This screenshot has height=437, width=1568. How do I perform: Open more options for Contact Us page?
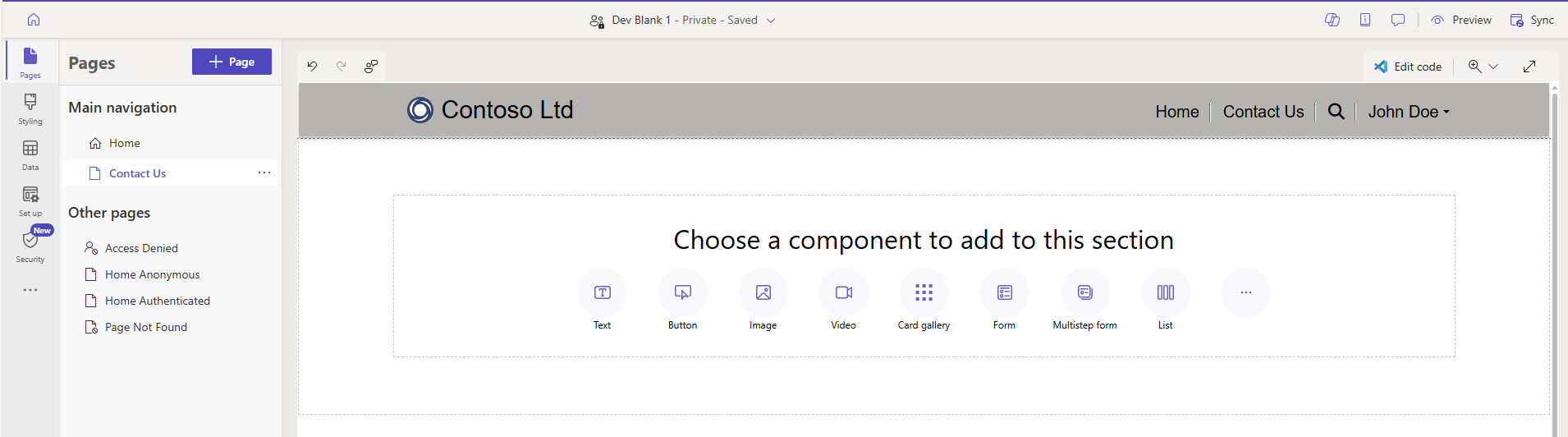(264, 172)
